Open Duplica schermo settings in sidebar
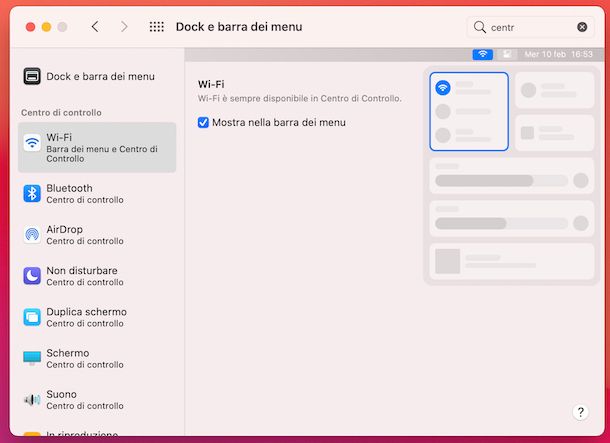610x443 pixels. tap(97, 317)
